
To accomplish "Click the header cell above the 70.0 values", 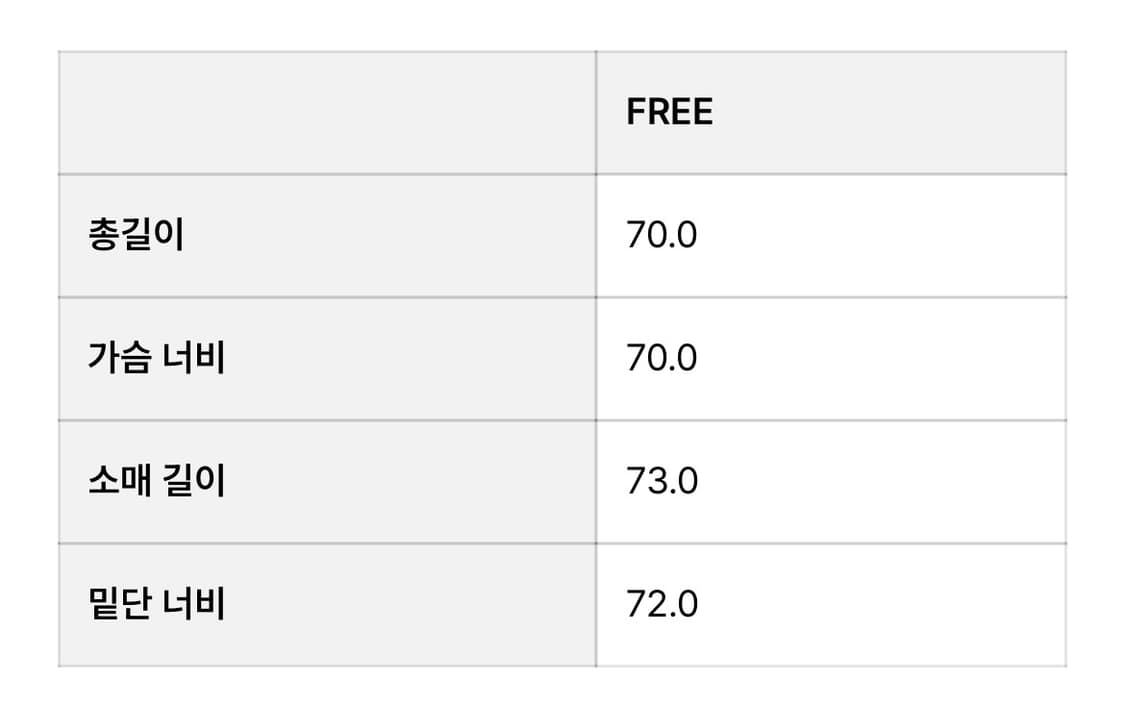I will pos(830,113).
